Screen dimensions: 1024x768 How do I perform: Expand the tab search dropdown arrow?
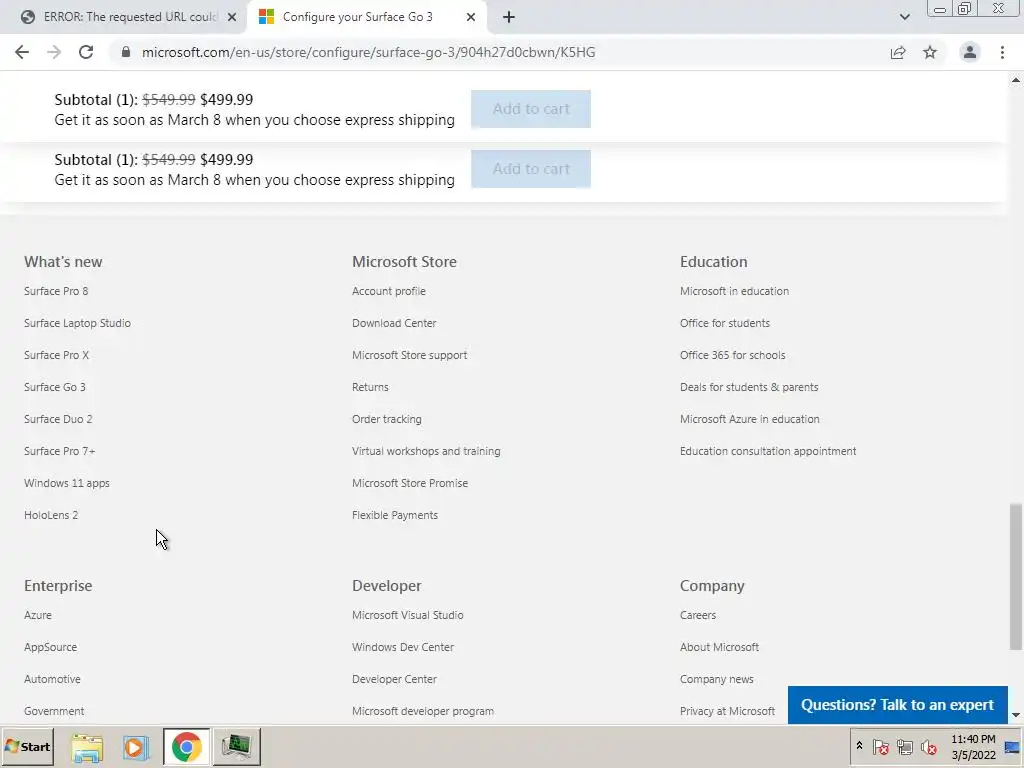tap(904, 17)
